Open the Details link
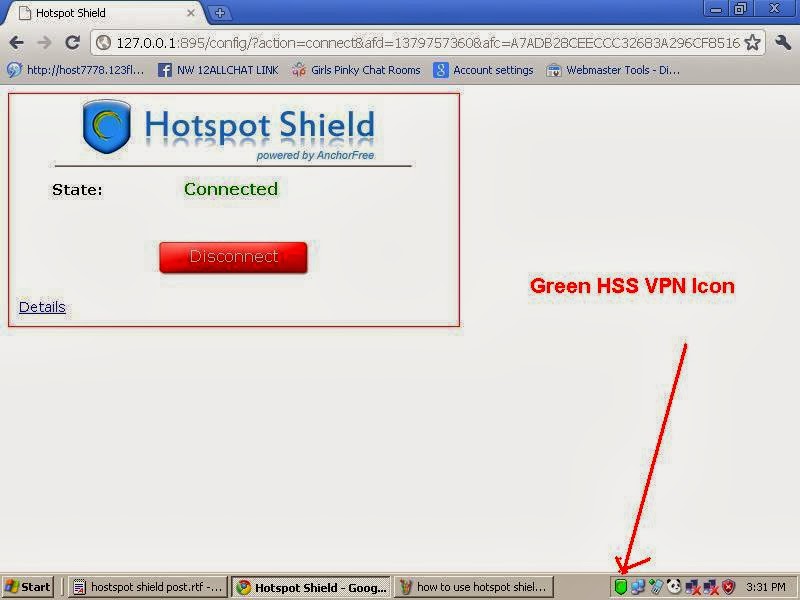Viewport: 800px width, 600px height. [42, 307]
